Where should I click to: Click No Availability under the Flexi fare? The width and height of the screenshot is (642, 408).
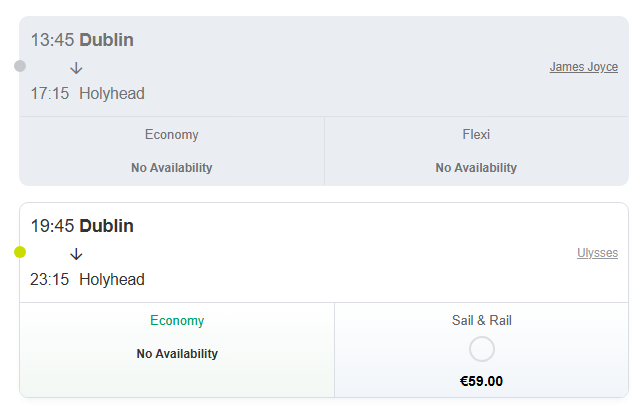point(476,168)
